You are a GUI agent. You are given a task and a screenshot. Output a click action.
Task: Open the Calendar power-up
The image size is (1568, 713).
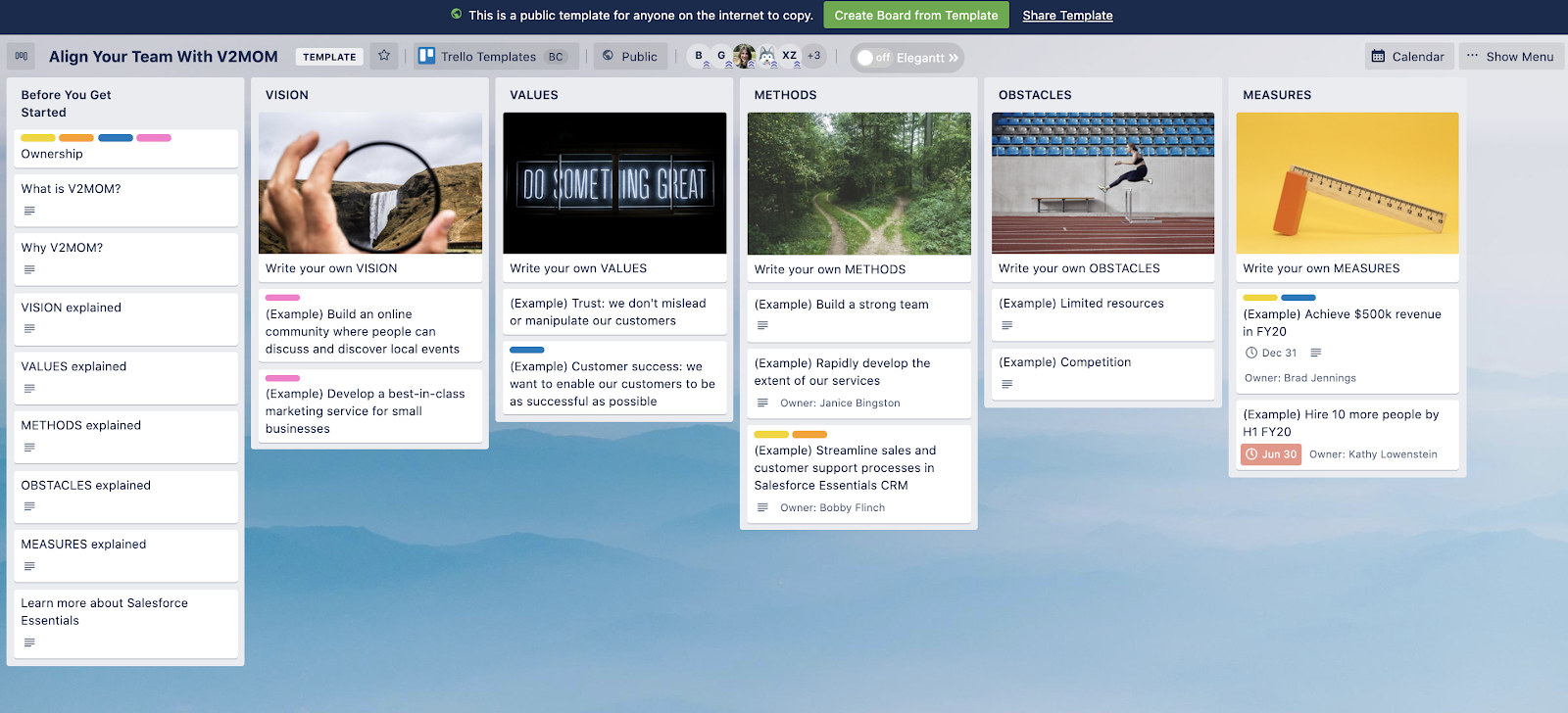tap(1408, 57)
